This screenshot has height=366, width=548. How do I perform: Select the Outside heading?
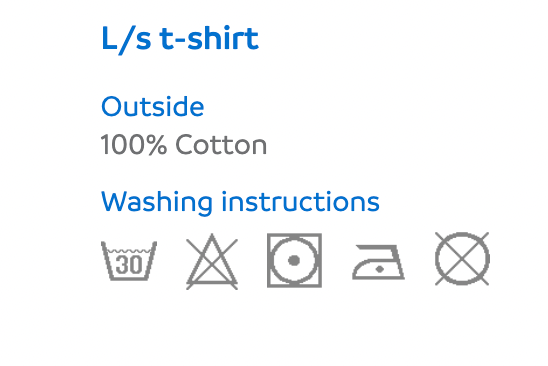coord(152,106)
